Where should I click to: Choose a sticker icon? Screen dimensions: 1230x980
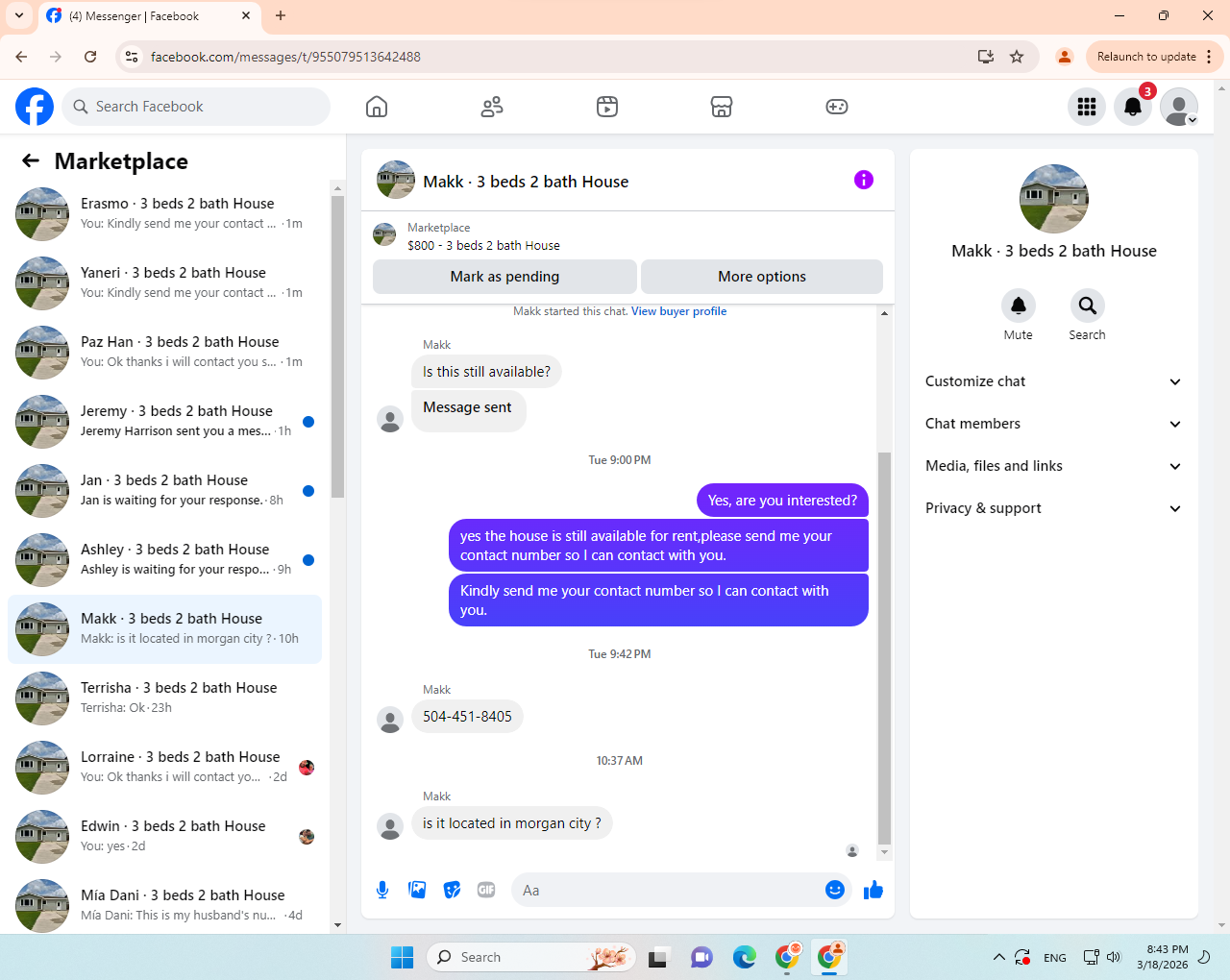coord(452,890)
